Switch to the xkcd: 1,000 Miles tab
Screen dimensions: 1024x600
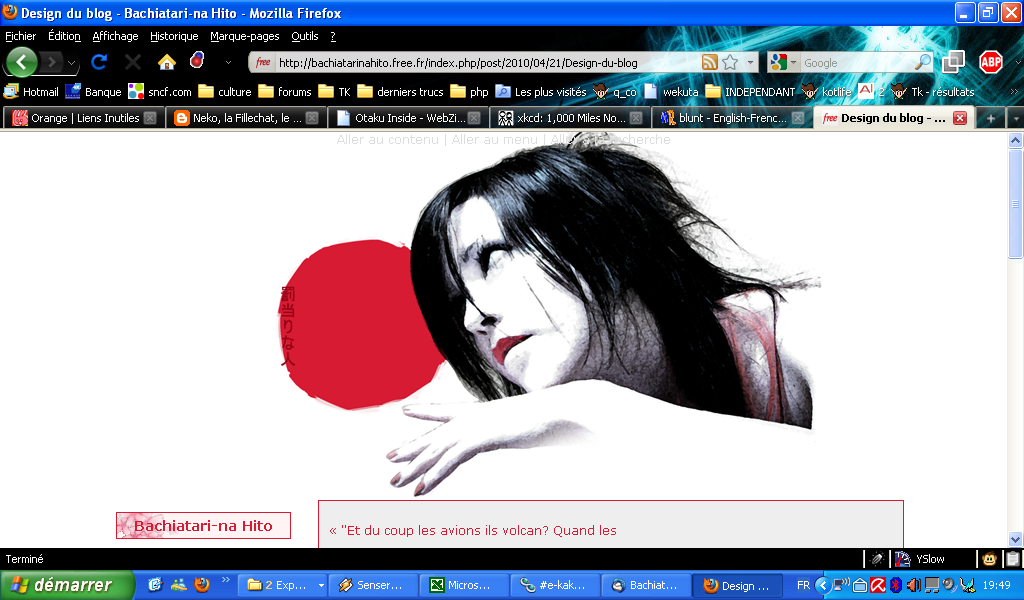point(571,118)
